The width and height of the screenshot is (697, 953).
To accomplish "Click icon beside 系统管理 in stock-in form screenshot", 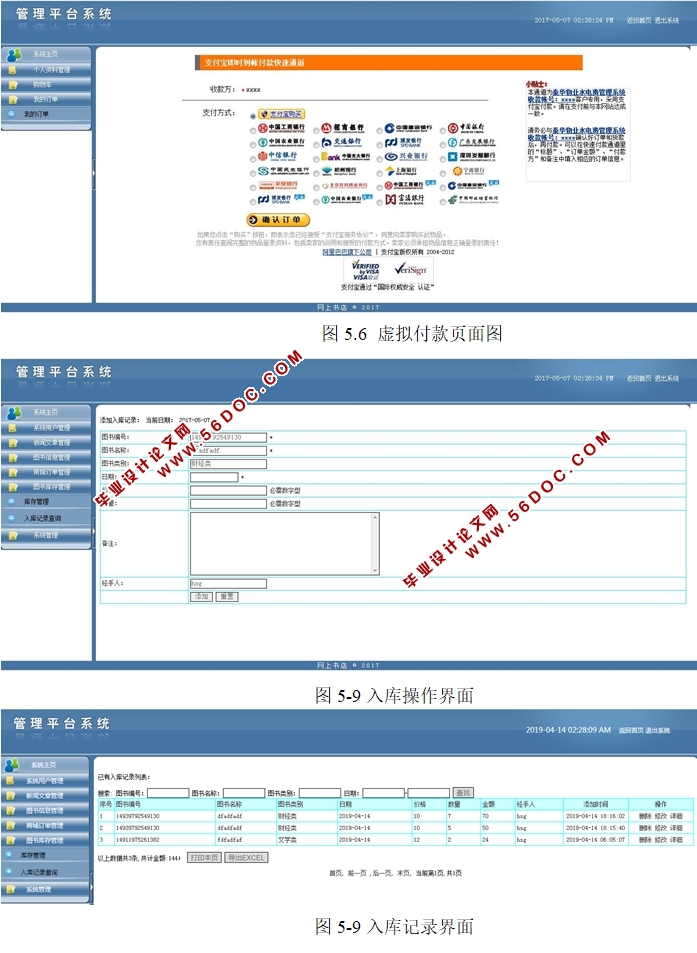I will coord(13,536).
